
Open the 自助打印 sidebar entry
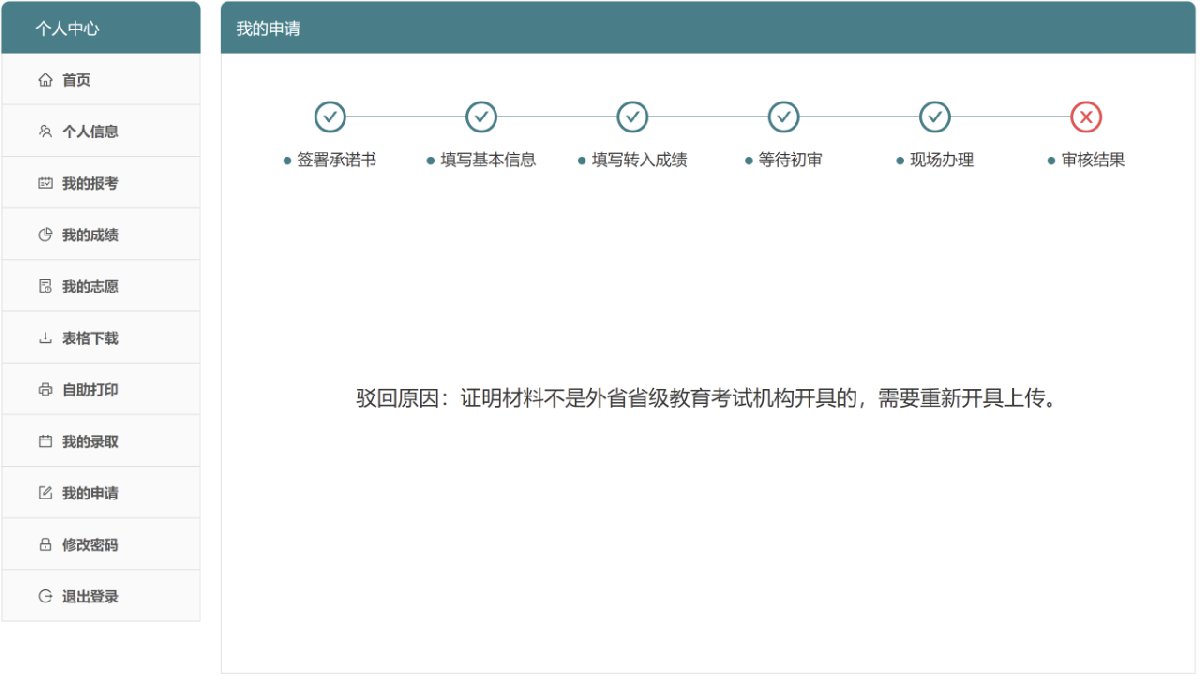(101, 390)
